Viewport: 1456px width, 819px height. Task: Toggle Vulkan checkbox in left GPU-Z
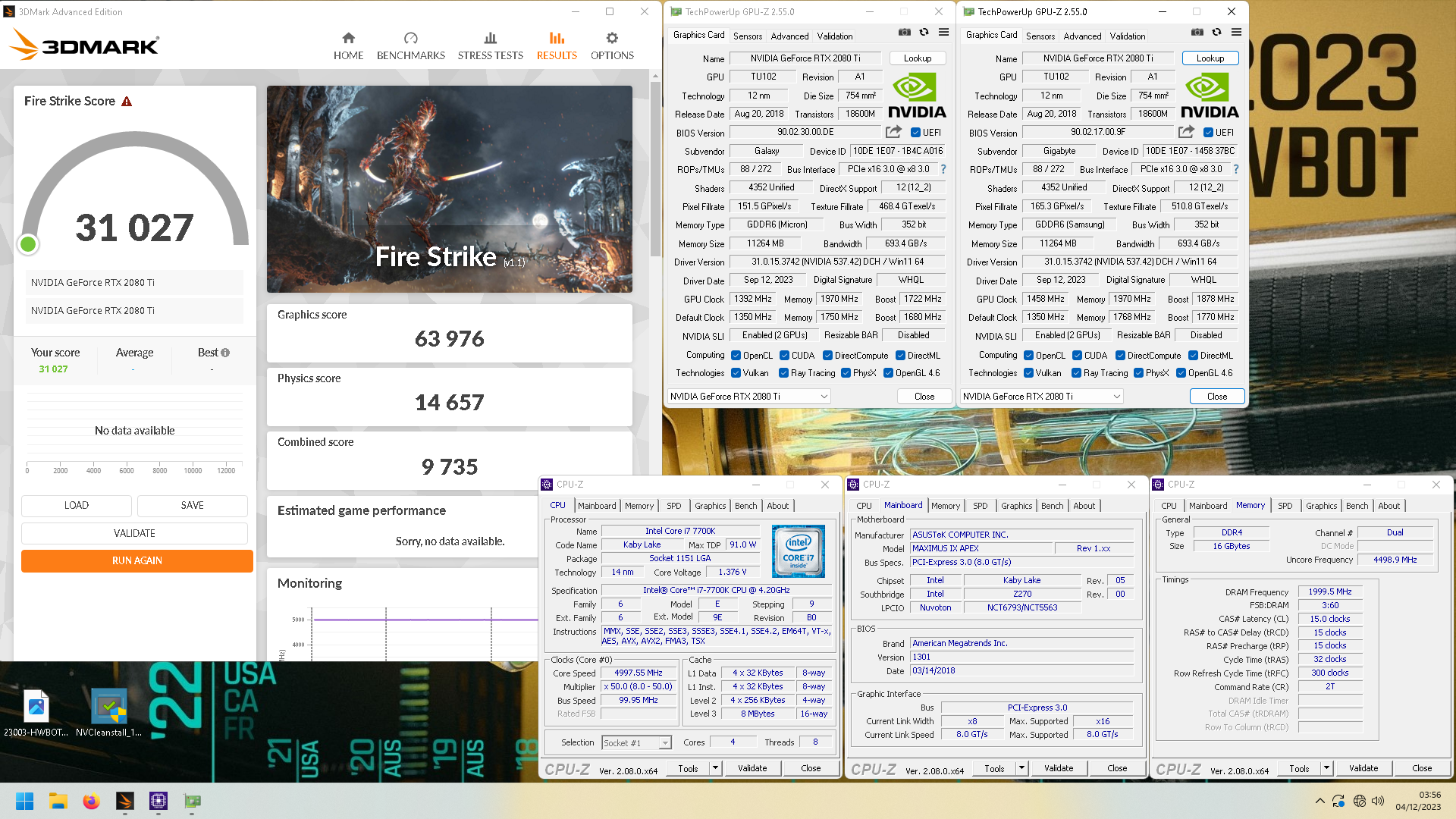(736, 373)
